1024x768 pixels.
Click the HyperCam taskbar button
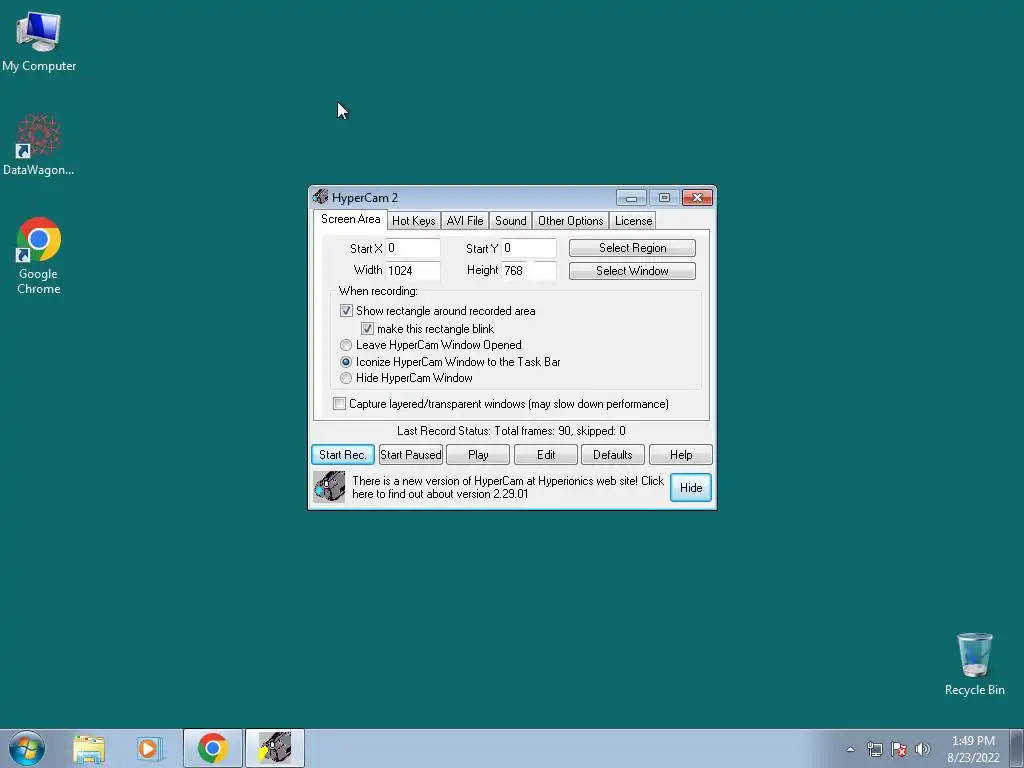coord(275,748)
